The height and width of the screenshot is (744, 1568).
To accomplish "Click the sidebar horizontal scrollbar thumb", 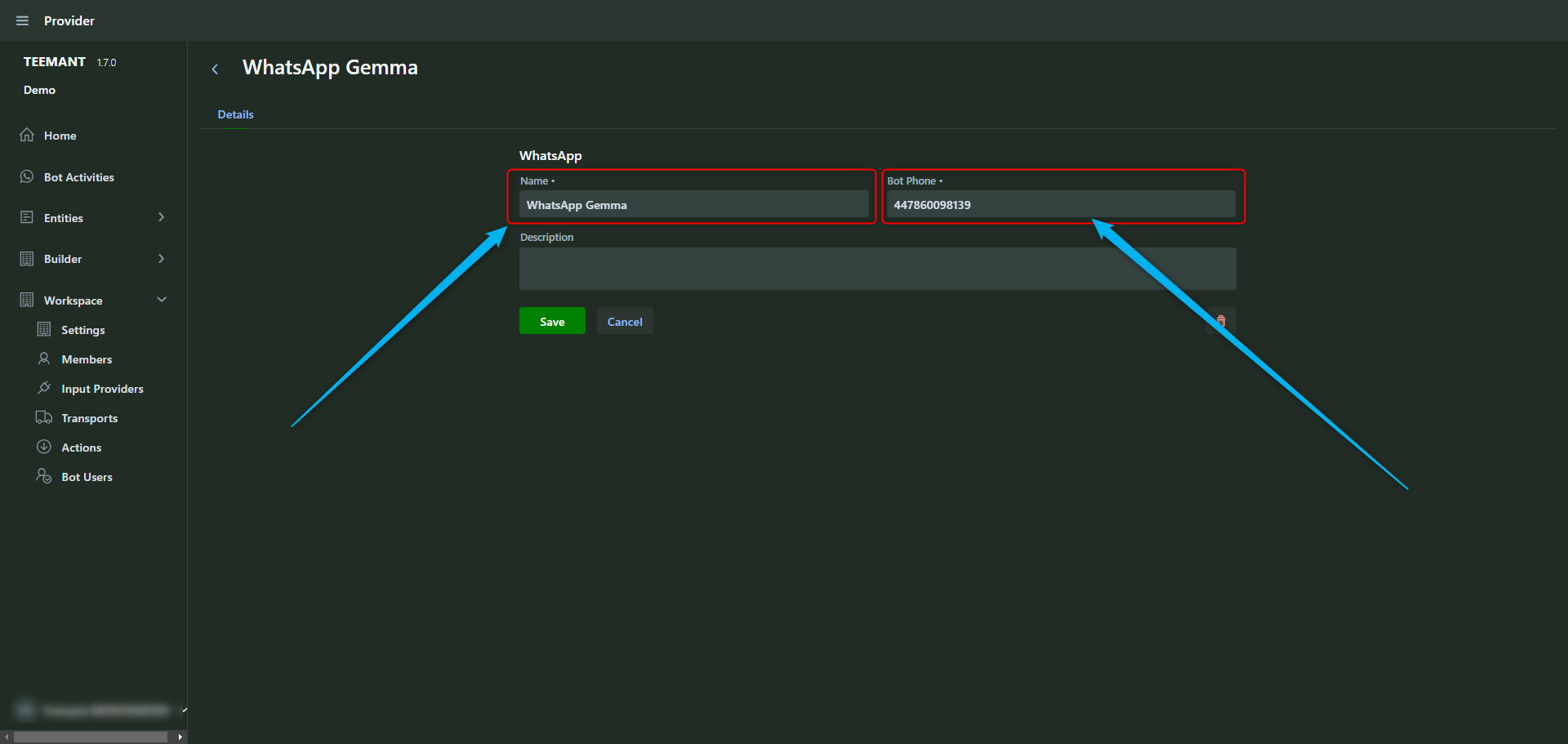I will click(x=91, y=737).
